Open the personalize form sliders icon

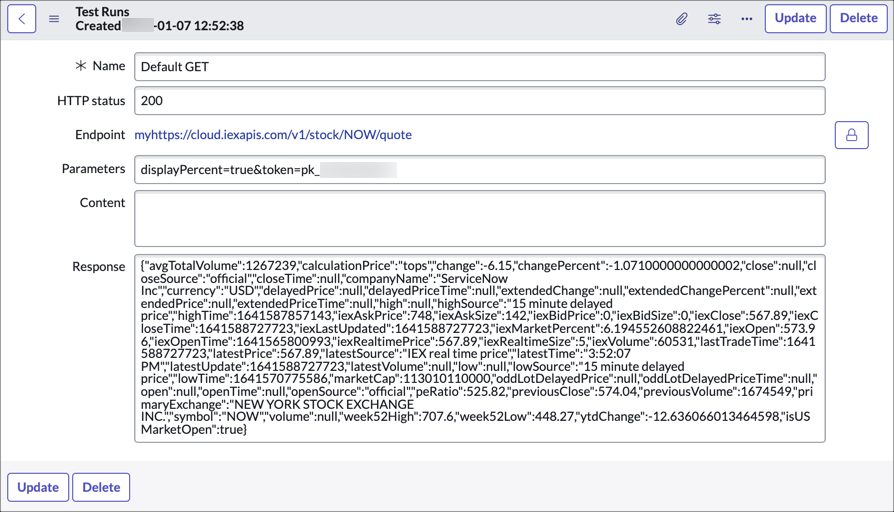click(714, 19)
